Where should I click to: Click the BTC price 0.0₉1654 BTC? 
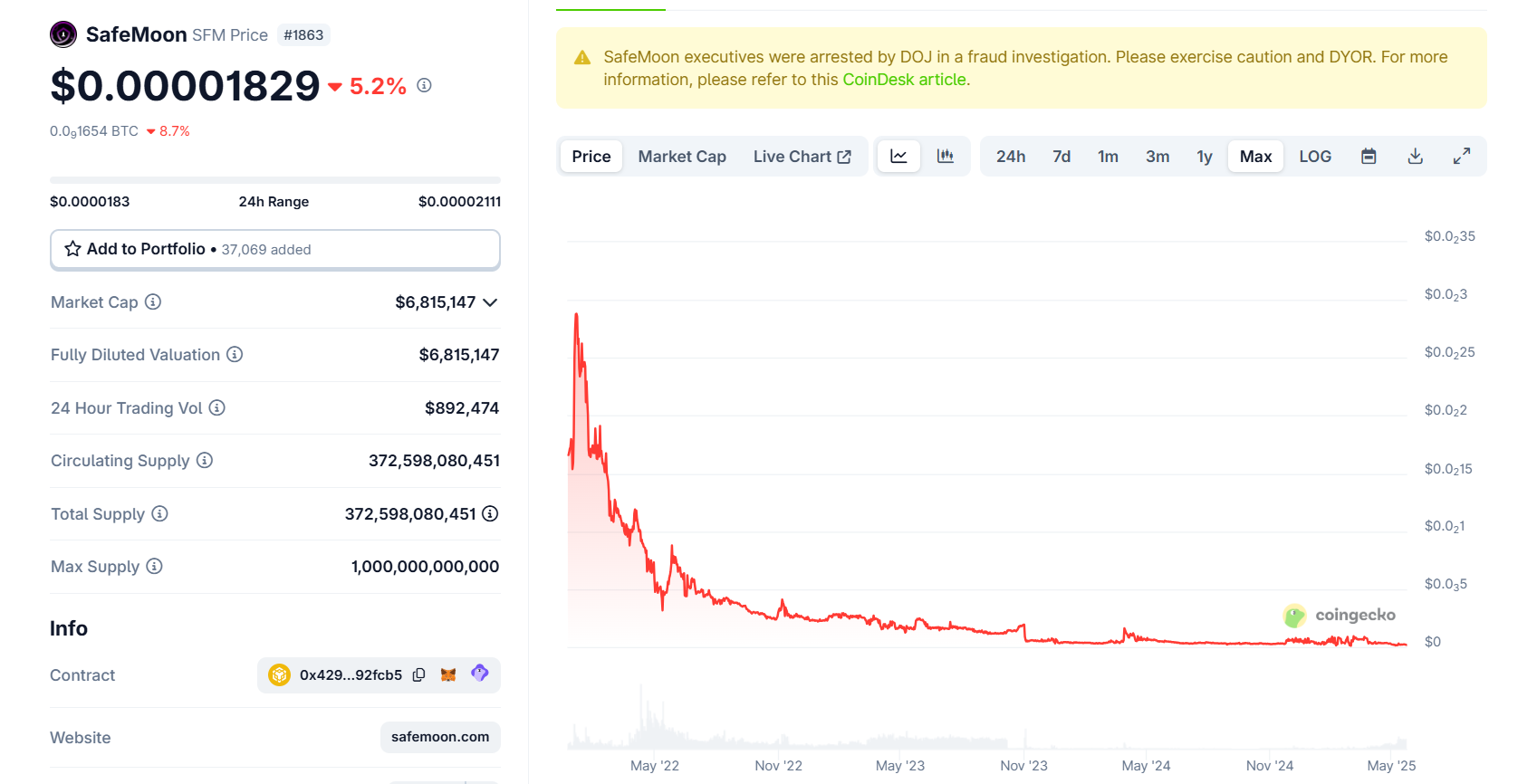tap(94, 131)
